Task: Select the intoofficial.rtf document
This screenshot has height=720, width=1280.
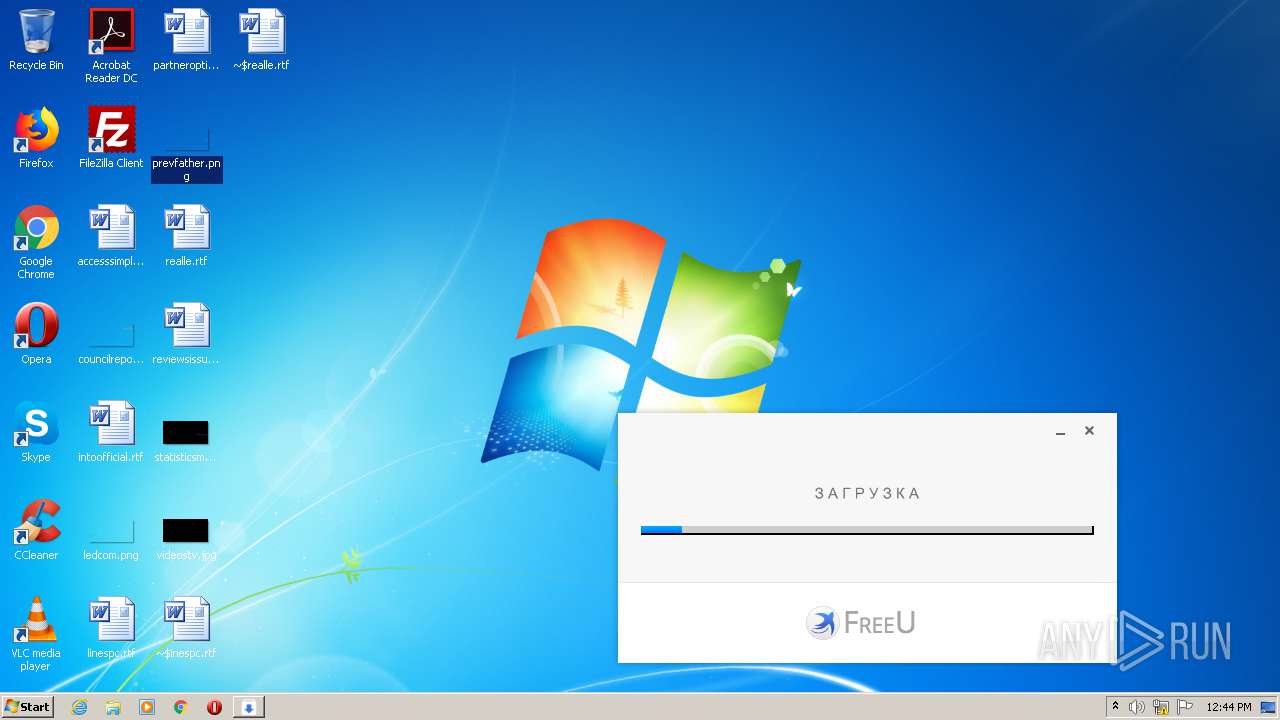Action: 111,432
